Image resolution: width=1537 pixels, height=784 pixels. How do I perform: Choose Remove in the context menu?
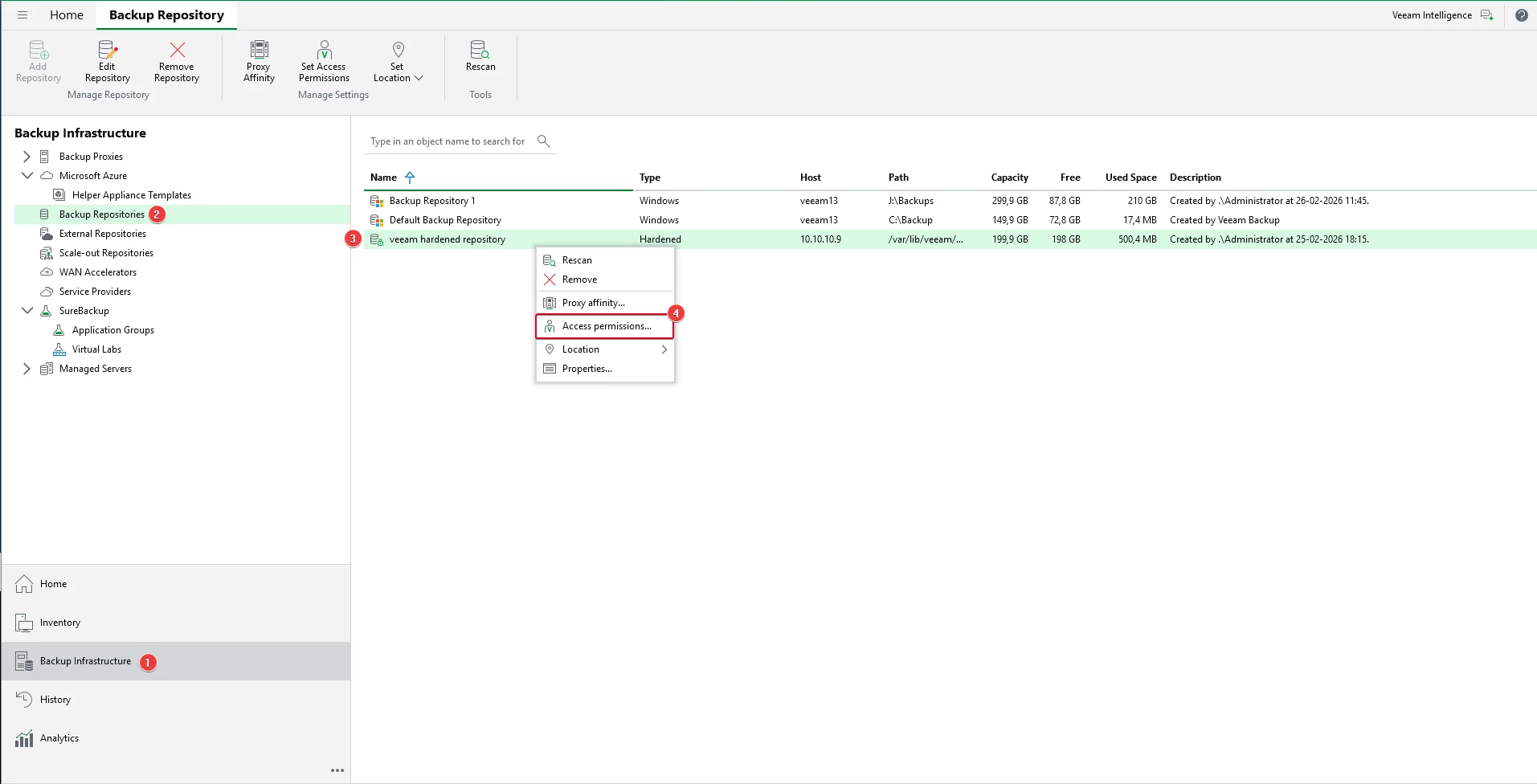coord(605,280)
